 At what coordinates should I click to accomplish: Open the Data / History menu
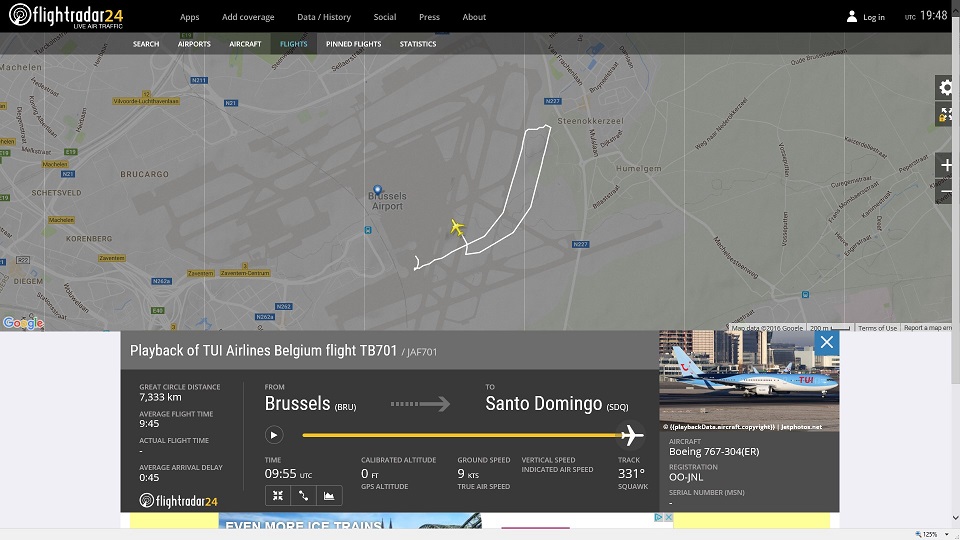tap(324, 17)
